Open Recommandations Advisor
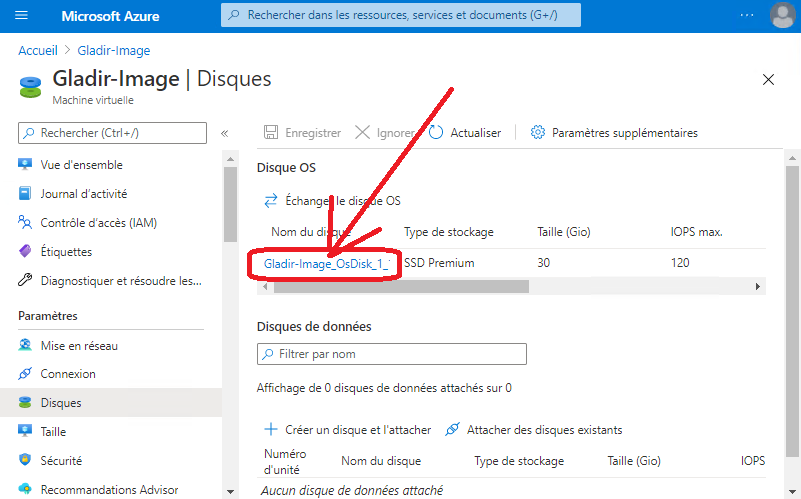The image size is (801, 499). (111, 489)
